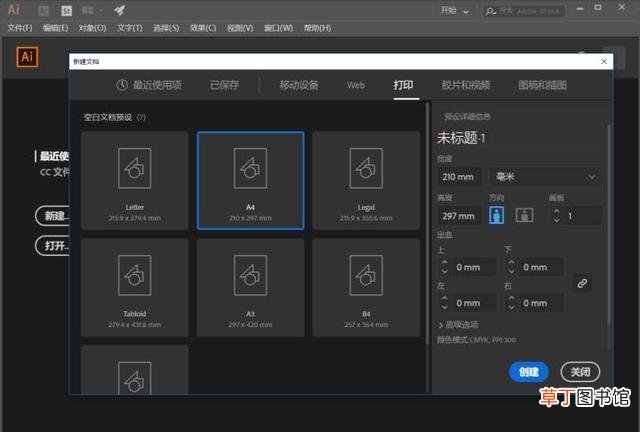The image size is (640, 432).
Task: Click the 关闭 button
Action: tap(580, 372)
